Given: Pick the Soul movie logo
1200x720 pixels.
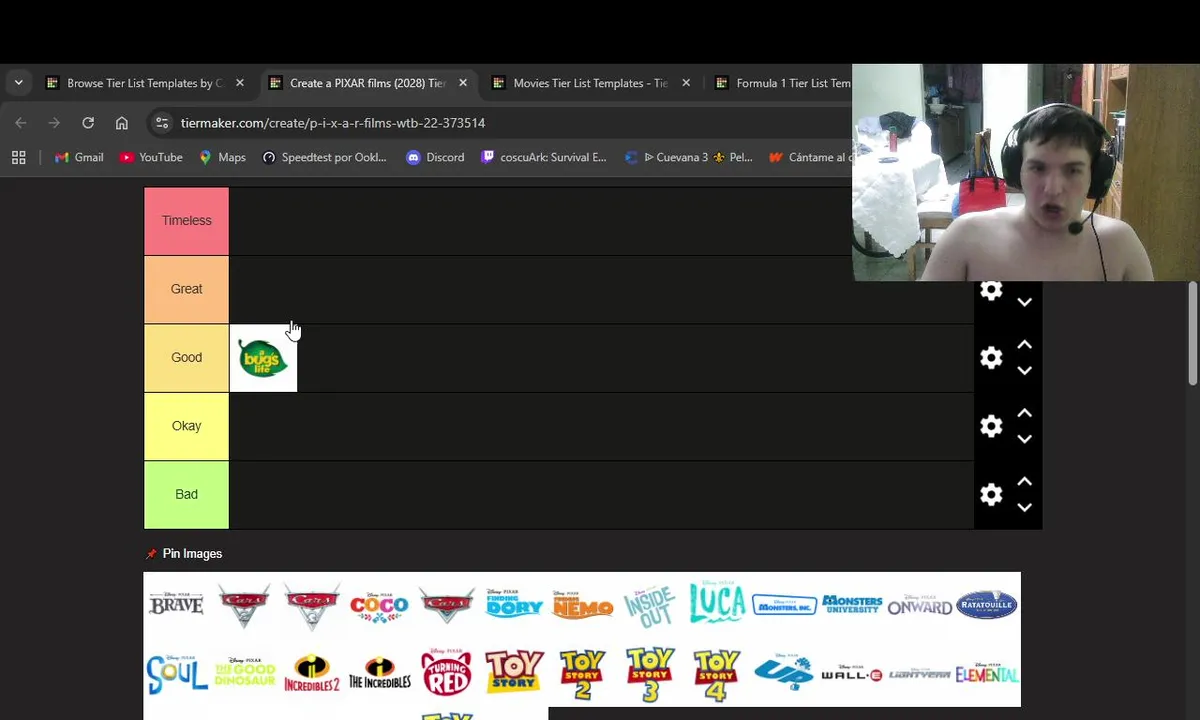Looking at the screenshot, I should click(x=176, y=675).
